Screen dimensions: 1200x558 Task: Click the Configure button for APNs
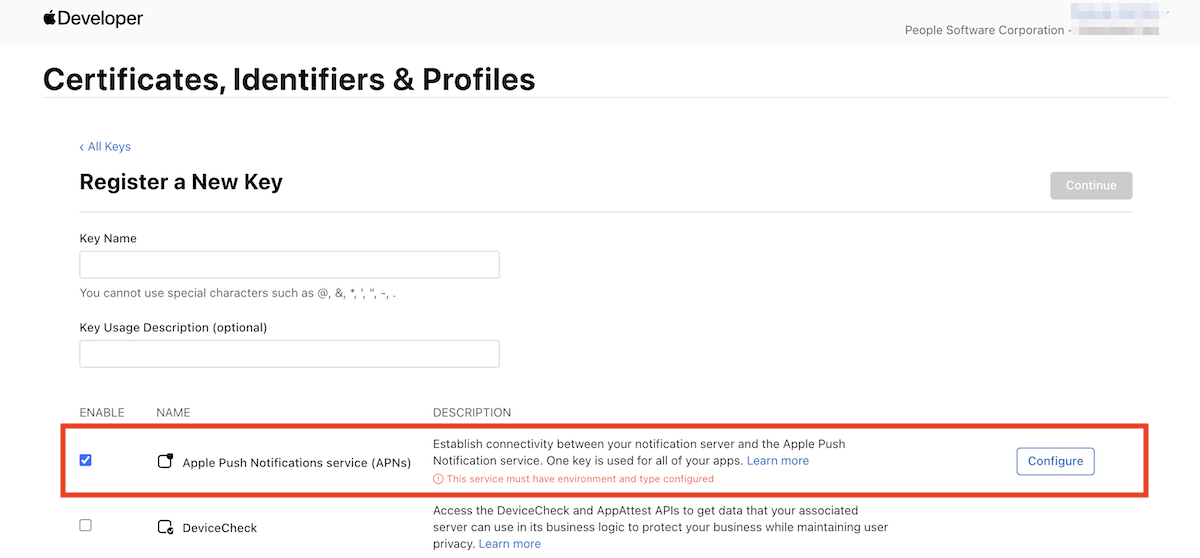click(1056, 461)
